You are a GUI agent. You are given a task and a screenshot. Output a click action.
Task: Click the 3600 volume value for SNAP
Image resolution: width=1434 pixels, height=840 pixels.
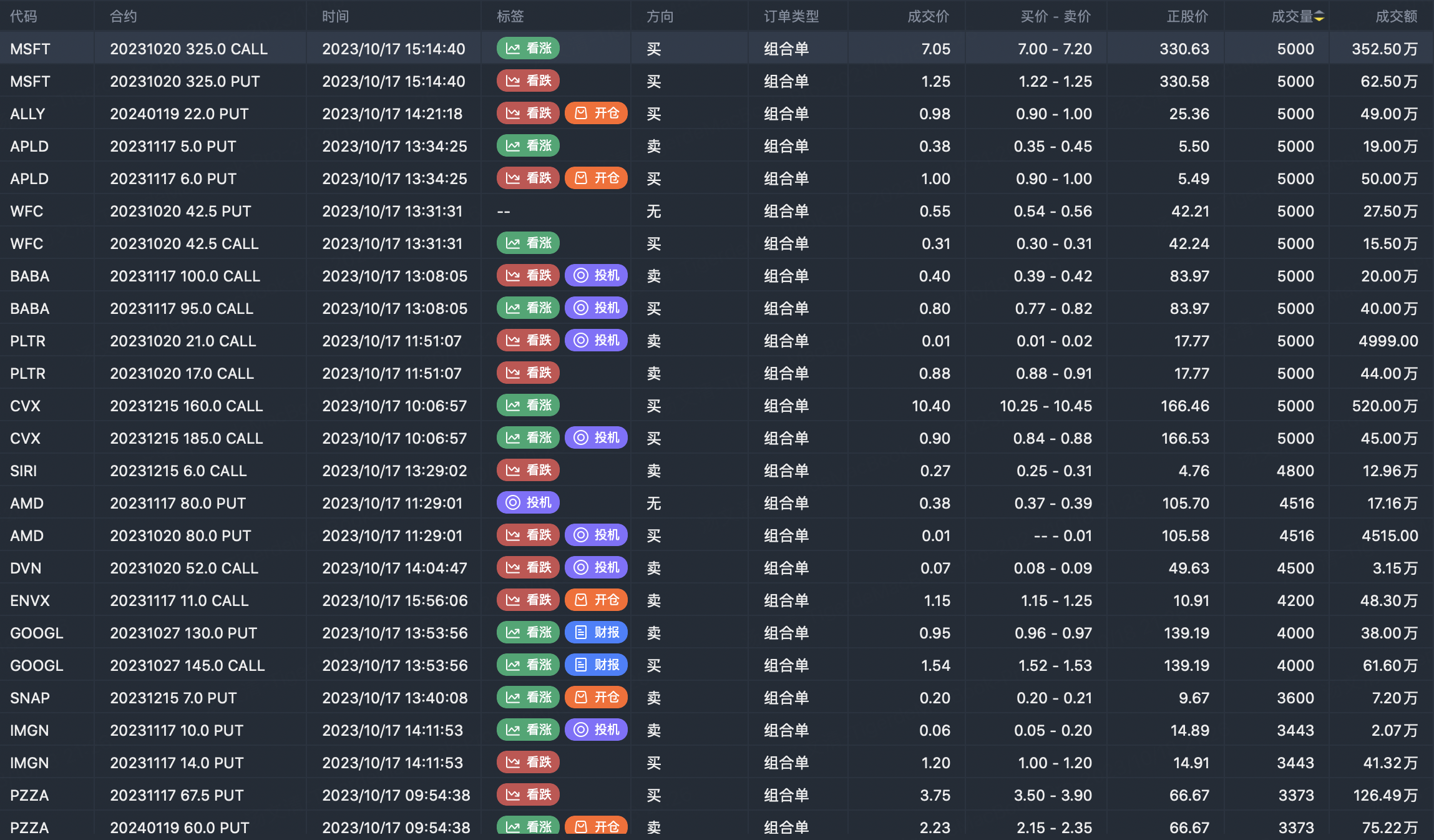[1295, 698]
